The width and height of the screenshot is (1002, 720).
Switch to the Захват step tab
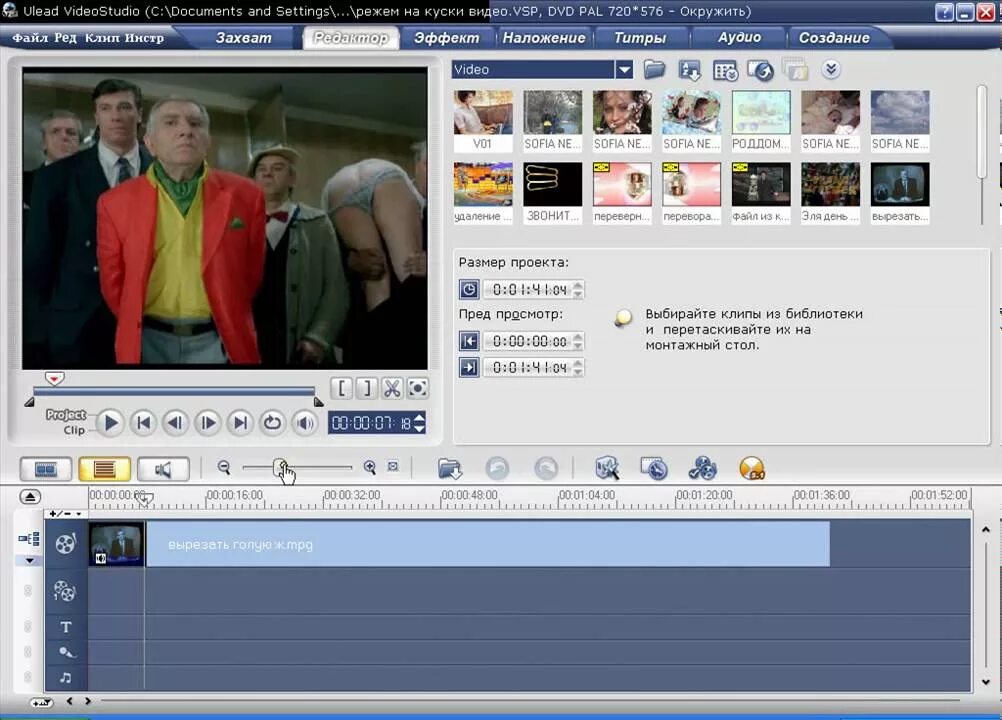point(243,38)
